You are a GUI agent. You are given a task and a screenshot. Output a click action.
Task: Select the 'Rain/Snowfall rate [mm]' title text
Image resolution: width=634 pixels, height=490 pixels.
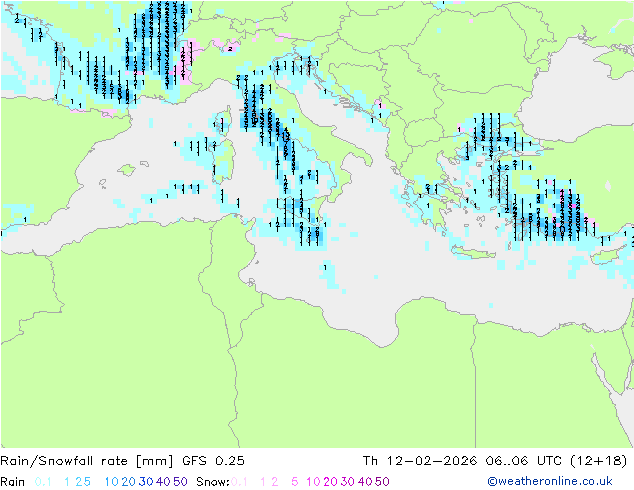pos(87,461)
